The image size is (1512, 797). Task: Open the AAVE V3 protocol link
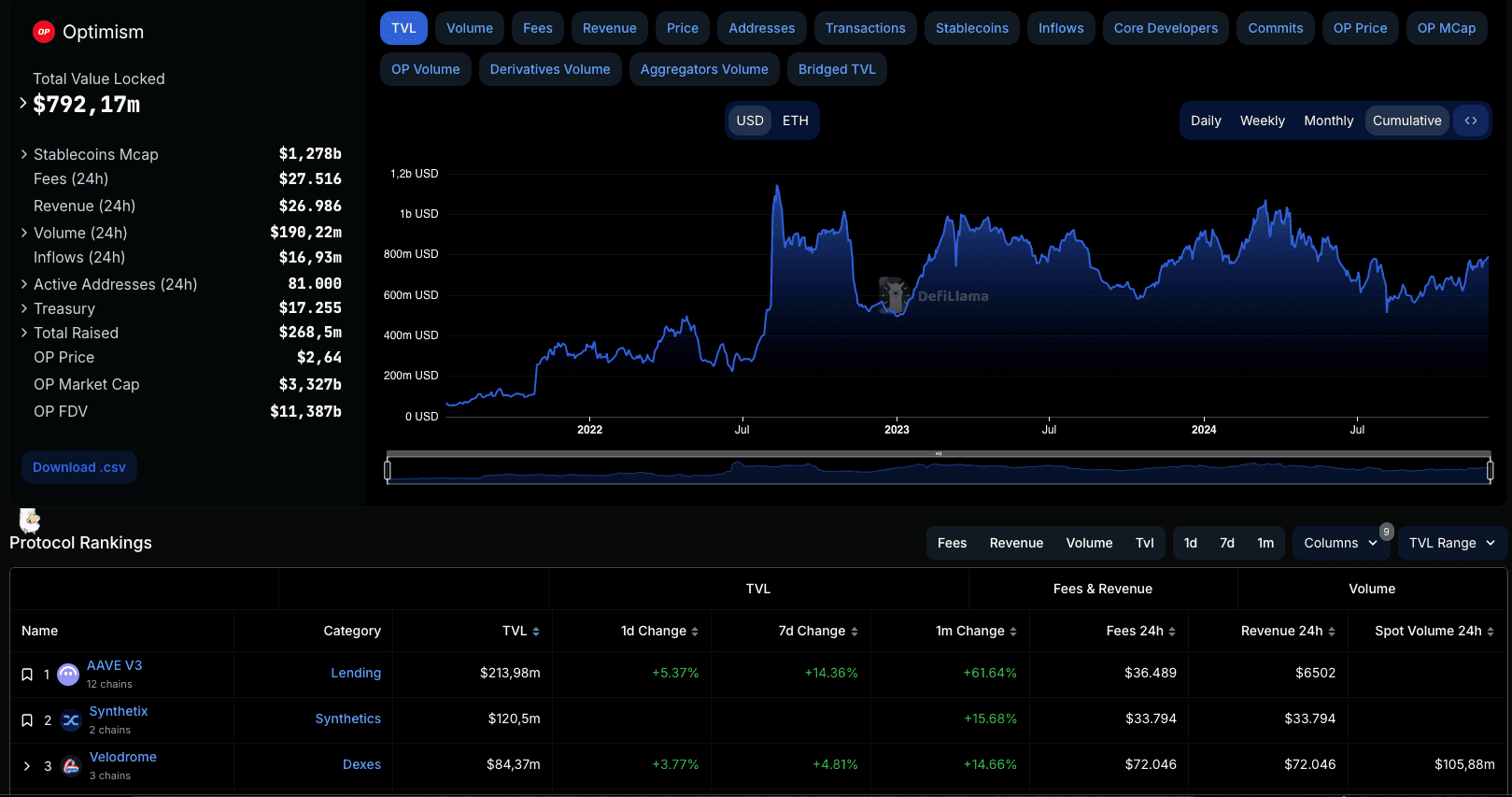point(115,665)
